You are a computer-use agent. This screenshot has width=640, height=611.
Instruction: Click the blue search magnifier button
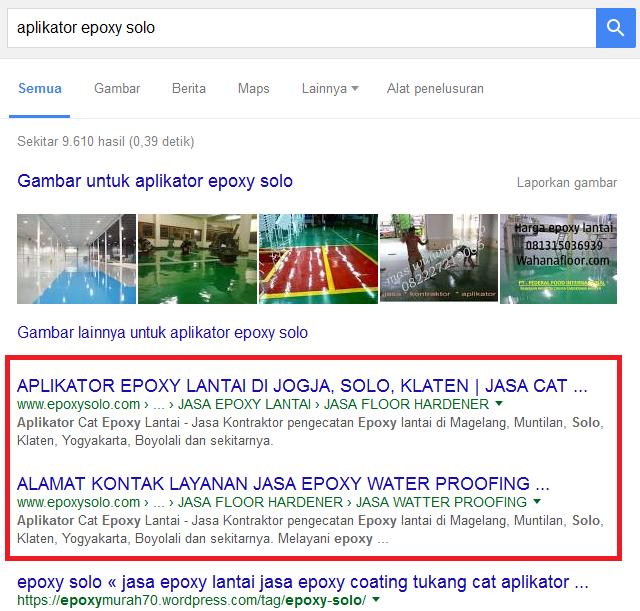[x=615, y=28]
